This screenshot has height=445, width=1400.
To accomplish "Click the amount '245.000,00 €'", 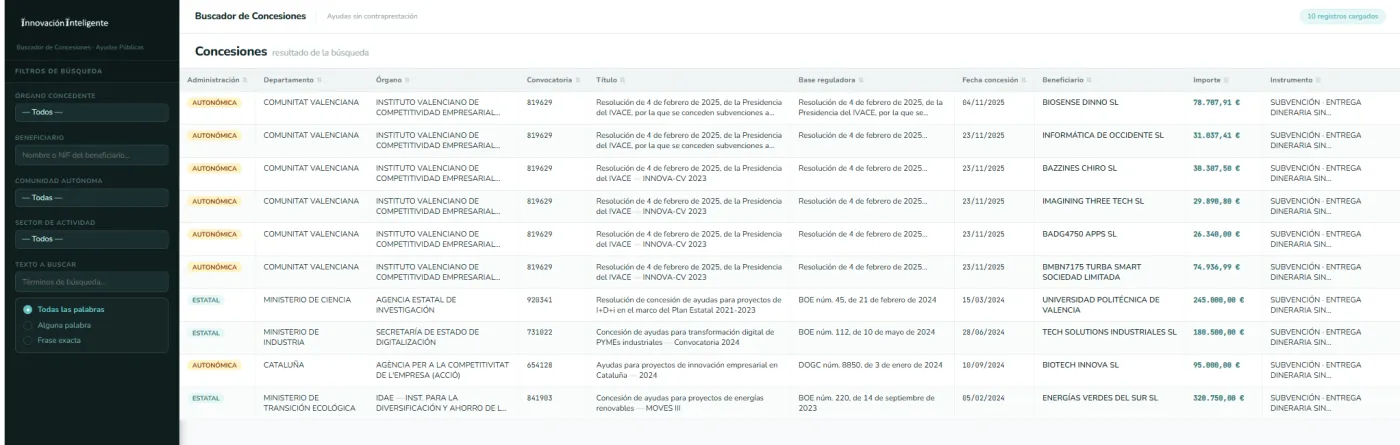I will tap(1218, 299).
